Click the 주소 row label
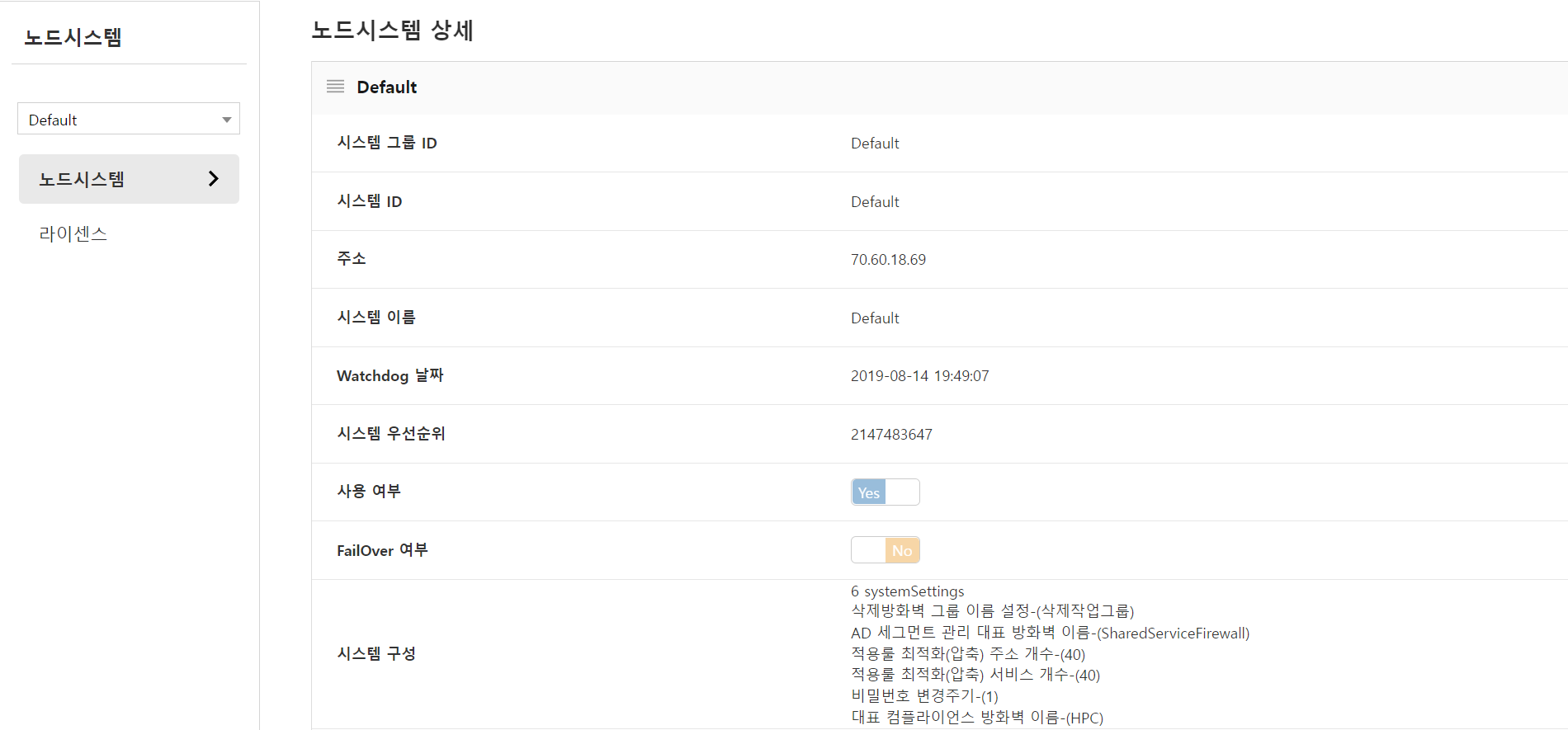This screenshot has width=1568, height=730. (x=352, y=259)
